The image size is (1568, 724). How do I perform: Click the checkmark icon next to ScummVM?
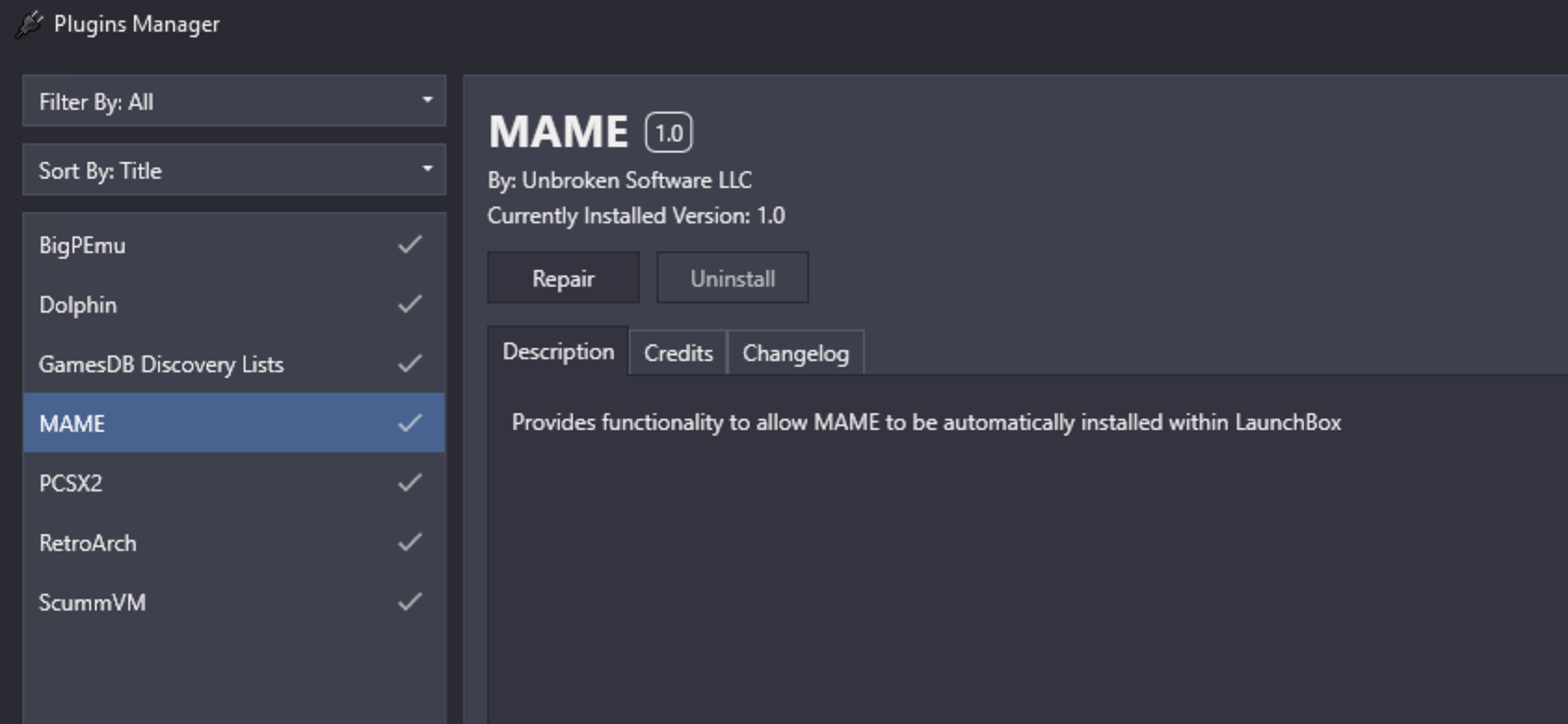[x=410, y=602]
